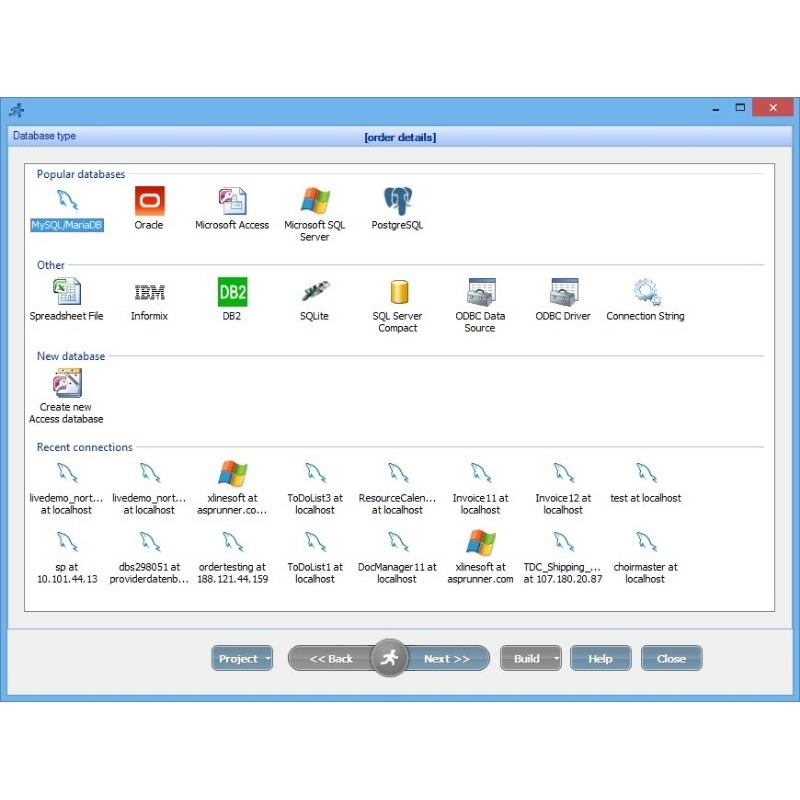Click the Create new Access database icon
The image size is (800, 800).
(67, 383)
